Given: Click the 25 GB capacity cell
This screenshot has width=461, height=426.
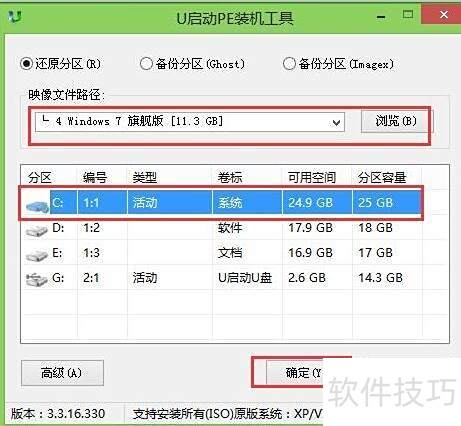Looking at the screenshot, I should coord(386,202).
